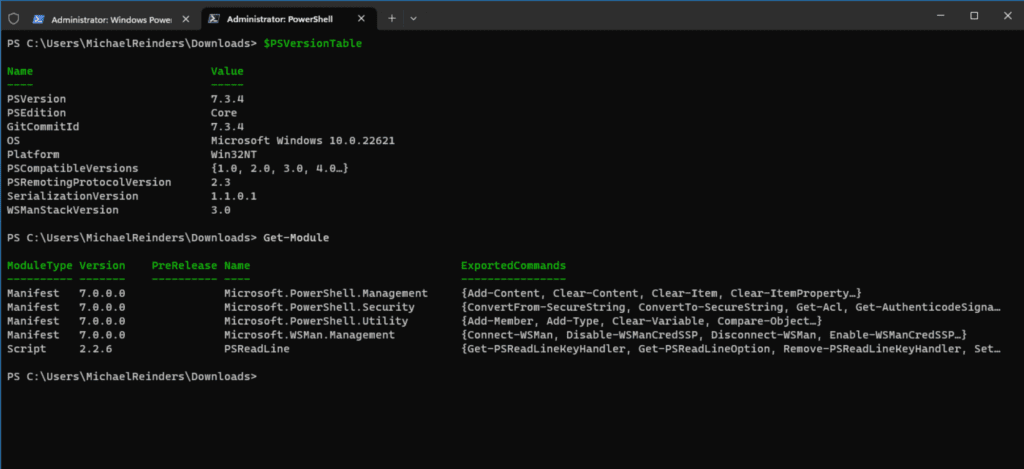Viewport: 1024px width, 469px height.
Task: Maximize the terminal window
Action: coord(974,16)
